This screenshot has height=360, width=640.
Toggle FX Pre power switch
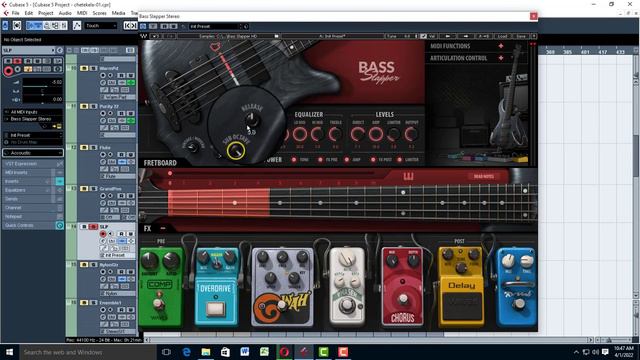(x=320, y=160)
